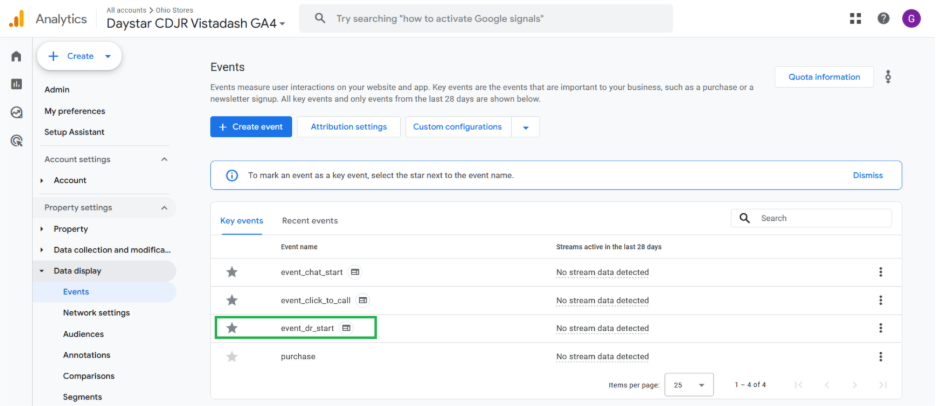Expand the Property tree item
936x406 pixels.
tap(42, 229)
